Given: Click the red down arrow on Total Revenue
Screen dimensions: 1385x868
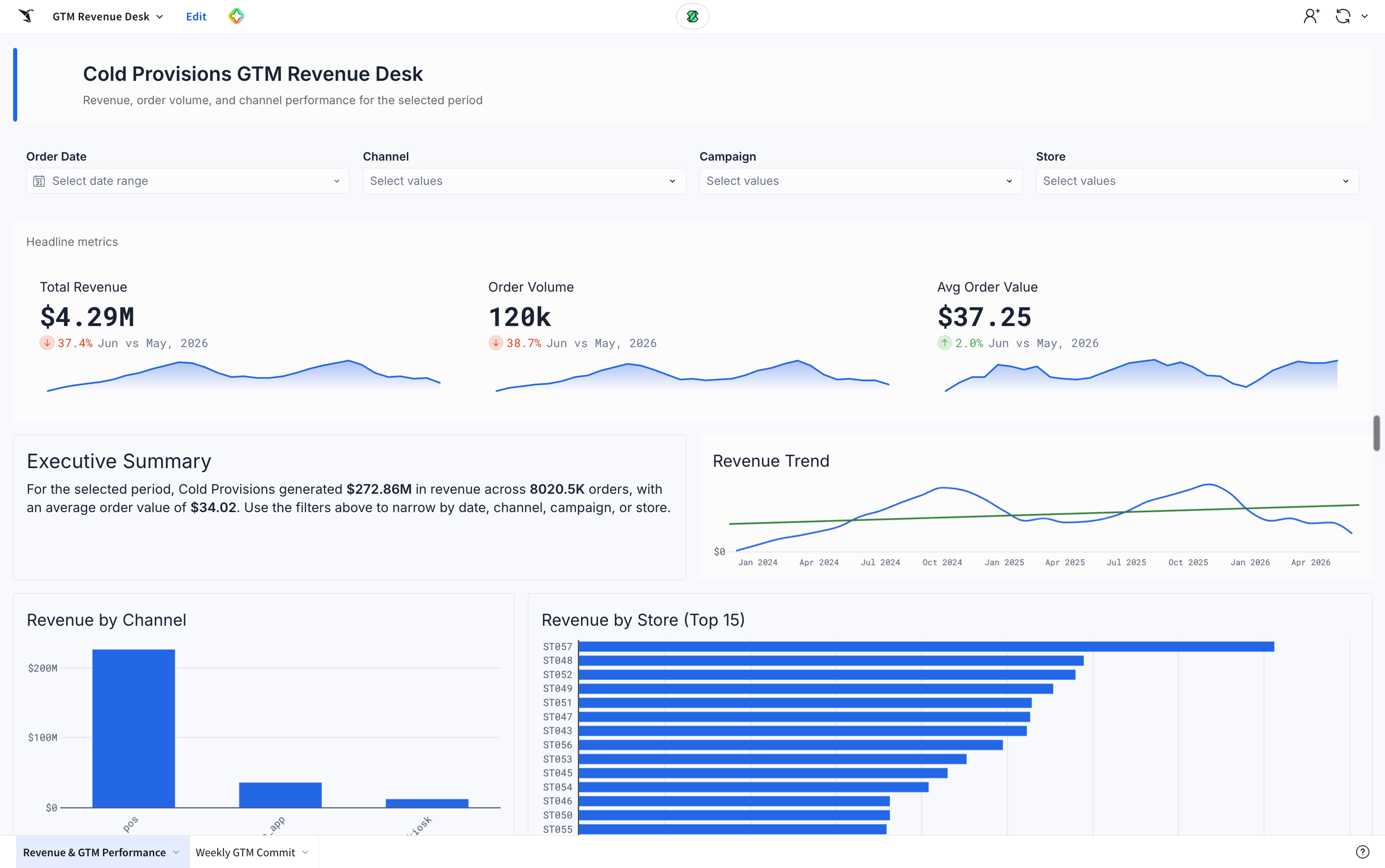Looking at the screenshot, I should [x=47, y=343].
